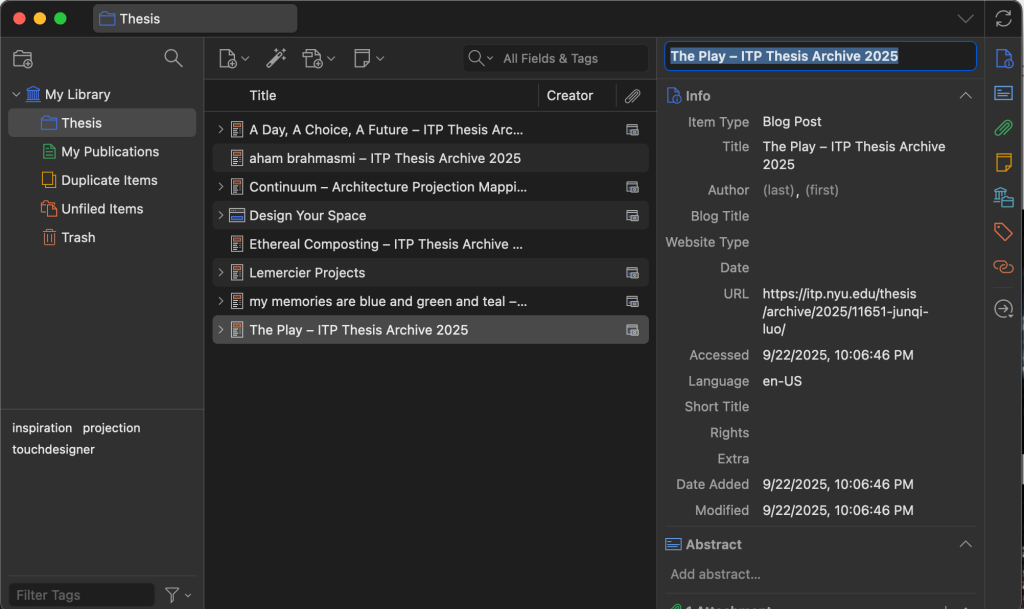The image size is (1024, 609).
Task: Click the projection tag
Action: click(x=111, y=428)
